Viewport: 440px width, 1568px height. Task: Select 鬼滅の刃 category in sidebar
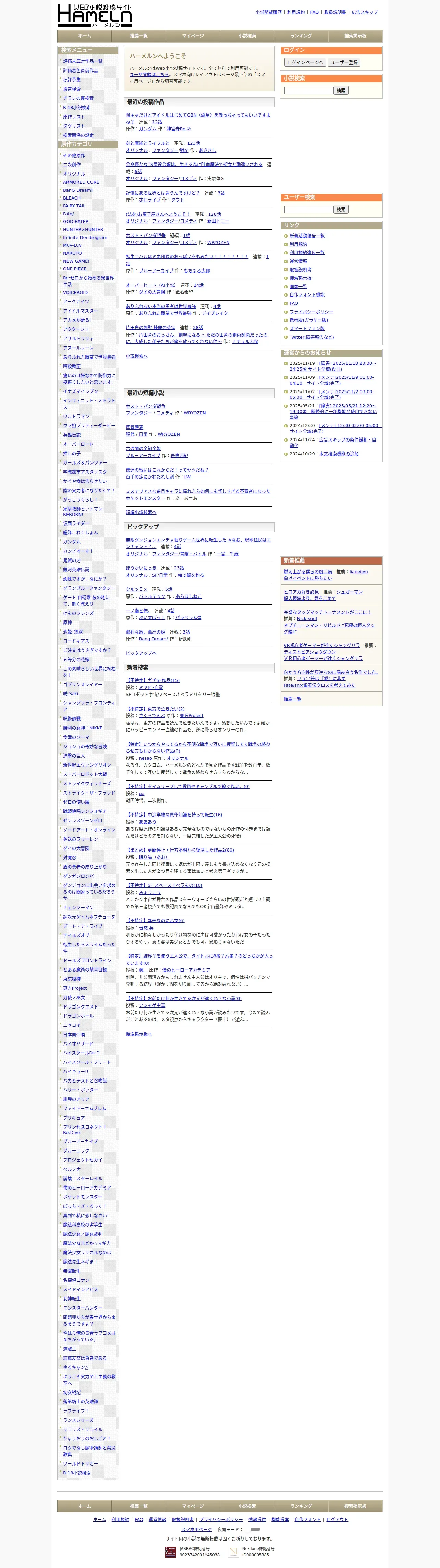point(72,560)
